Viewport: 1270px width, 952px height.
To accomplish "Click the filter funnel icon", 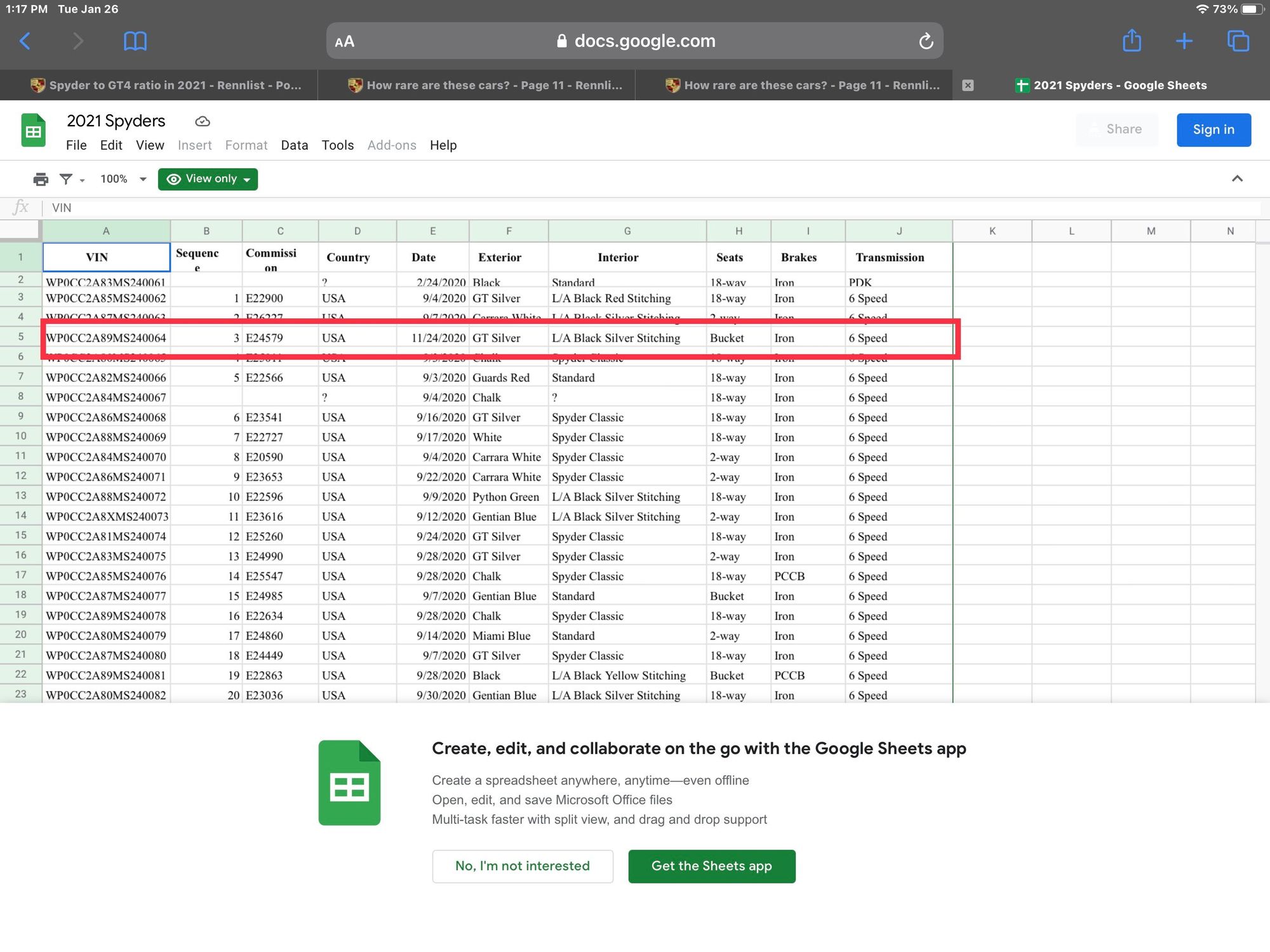I will tap(65, 179).
